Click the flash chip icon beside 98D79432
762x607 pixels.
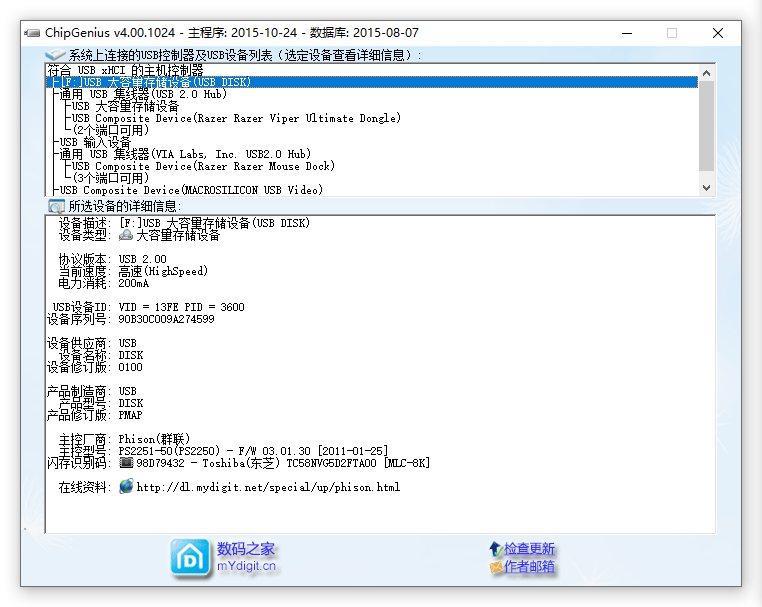[126, 463]
